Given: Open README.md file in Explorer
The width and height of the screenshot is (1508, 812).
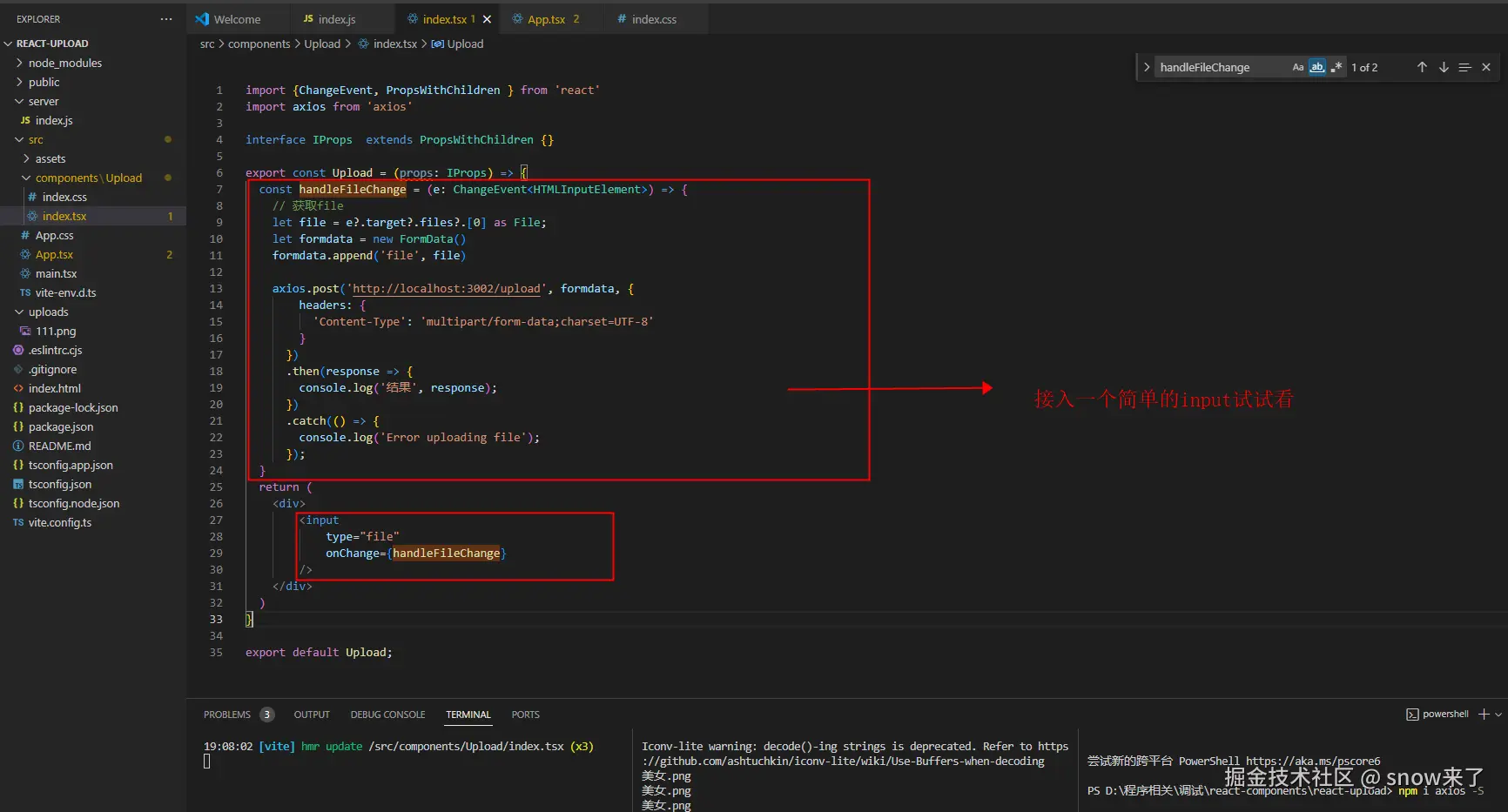Looking at the screenshot, I should pos(60,446).
